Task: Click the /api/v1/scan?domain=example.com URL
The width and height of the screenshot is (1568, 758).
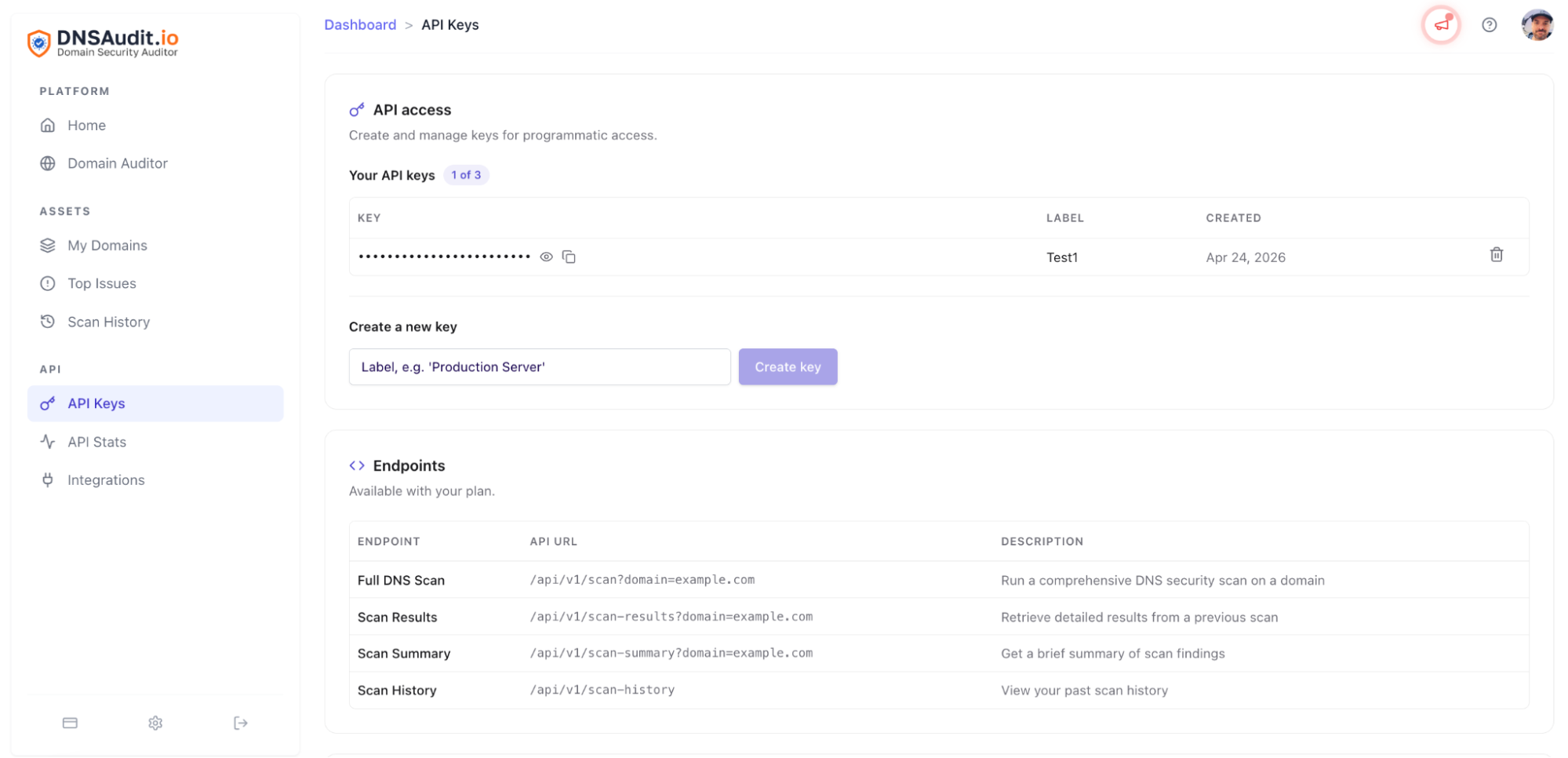Action: coord(642,580)
